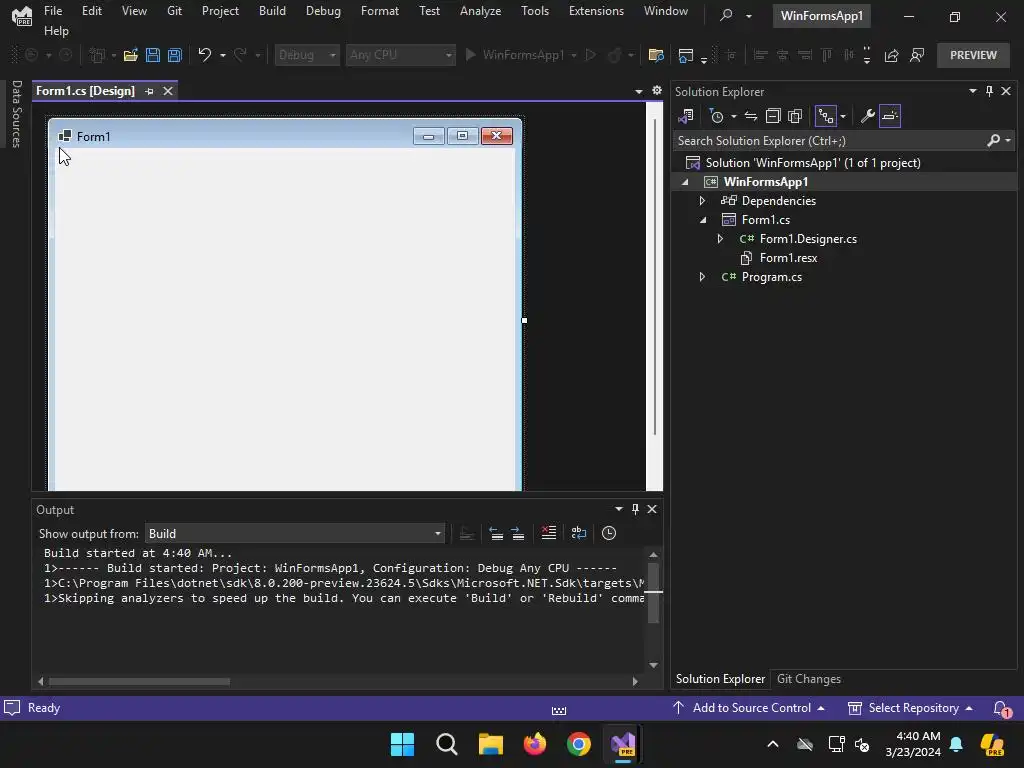
Task: Click Select Repository in status bar
Action: 910,708
